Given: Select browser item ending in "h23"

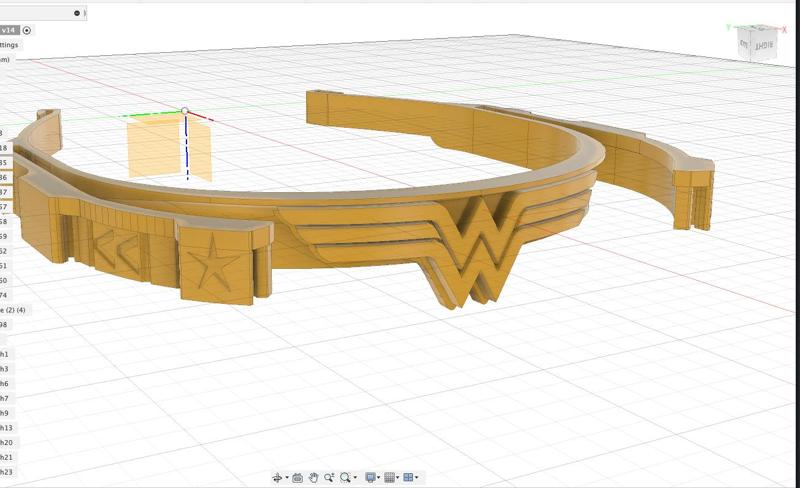Looking at the screenshot, I should [x=6, y=472].
